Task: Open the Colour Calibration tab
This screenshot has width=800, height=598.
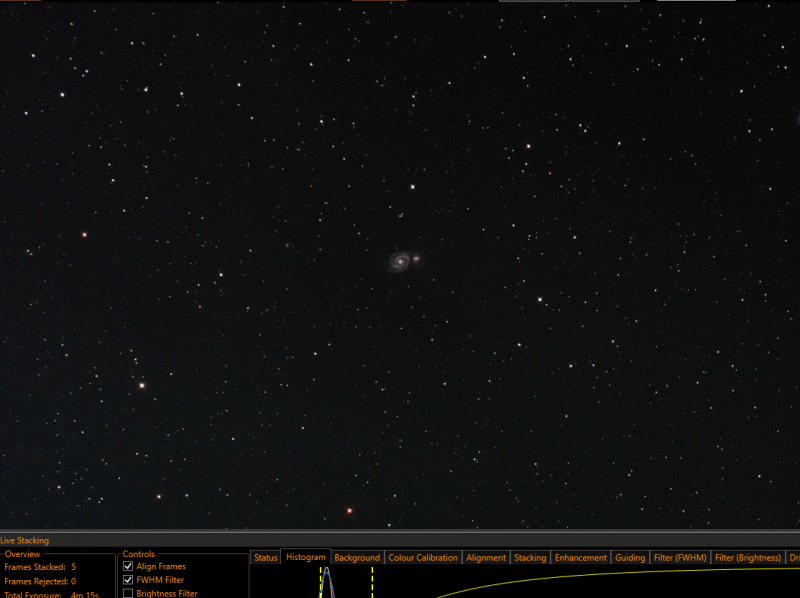Action: [x=423, y=558]
